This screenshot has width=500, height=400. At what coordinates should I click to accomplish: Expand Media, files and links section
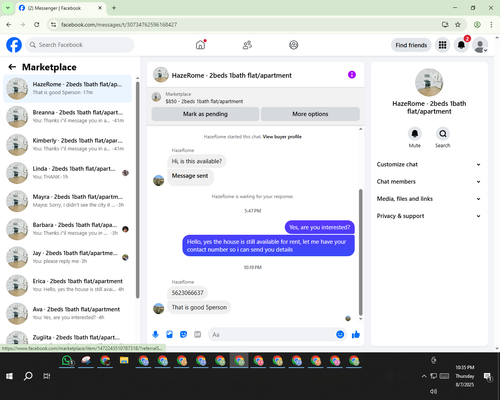(x=429, y=199)
